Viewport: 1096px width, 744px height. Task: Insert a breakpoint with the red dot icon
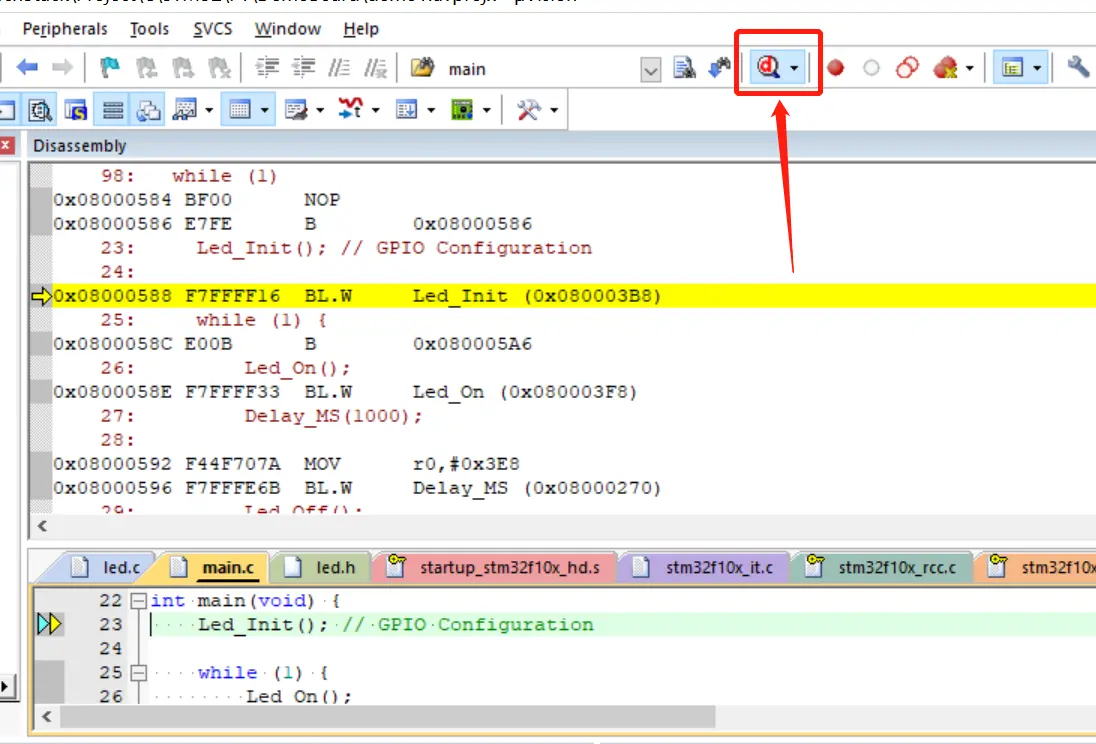click(835, 68)
